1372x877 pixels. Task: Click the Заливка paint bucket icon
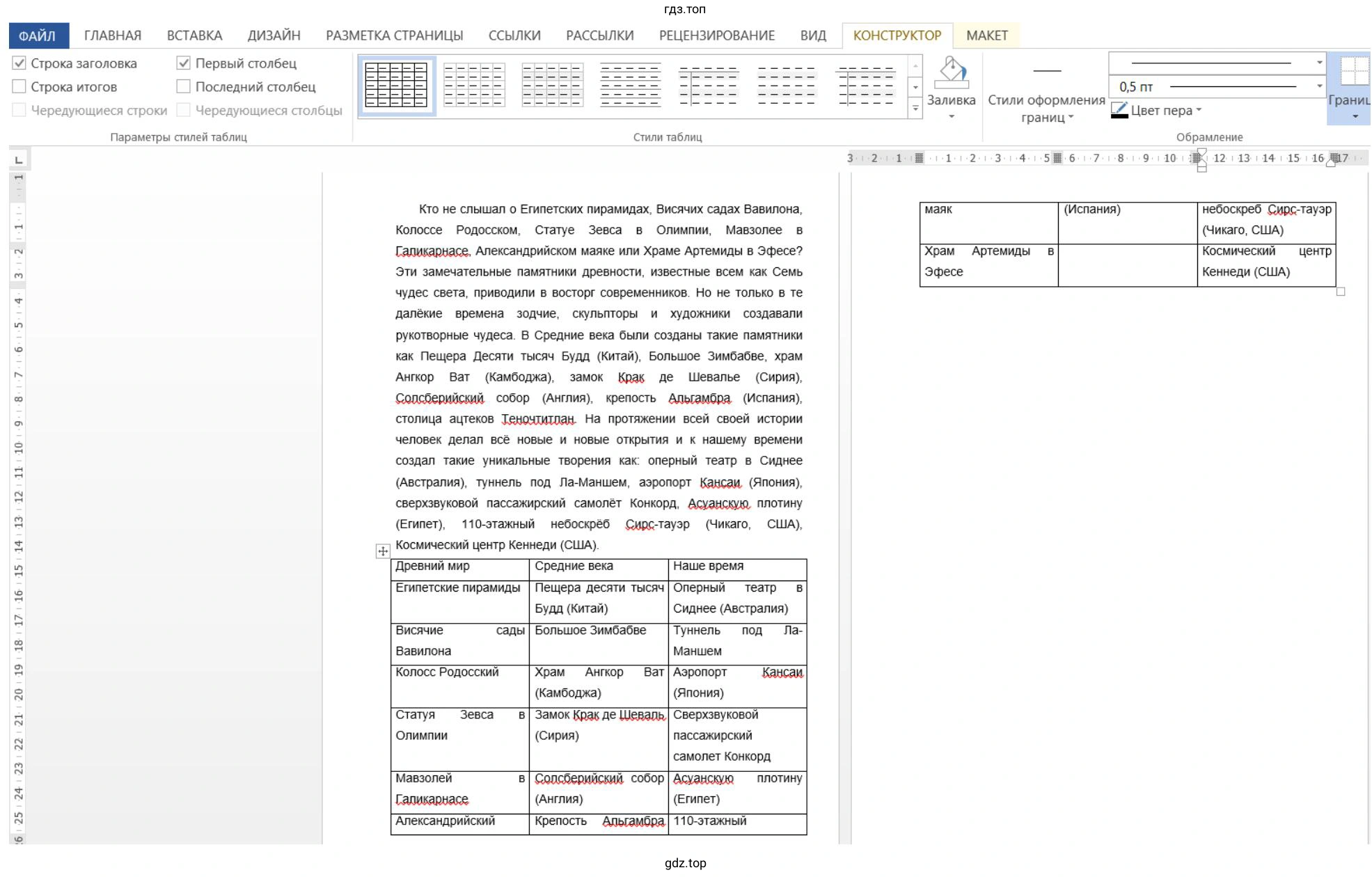pyautogui.click(x=952, y=72)
